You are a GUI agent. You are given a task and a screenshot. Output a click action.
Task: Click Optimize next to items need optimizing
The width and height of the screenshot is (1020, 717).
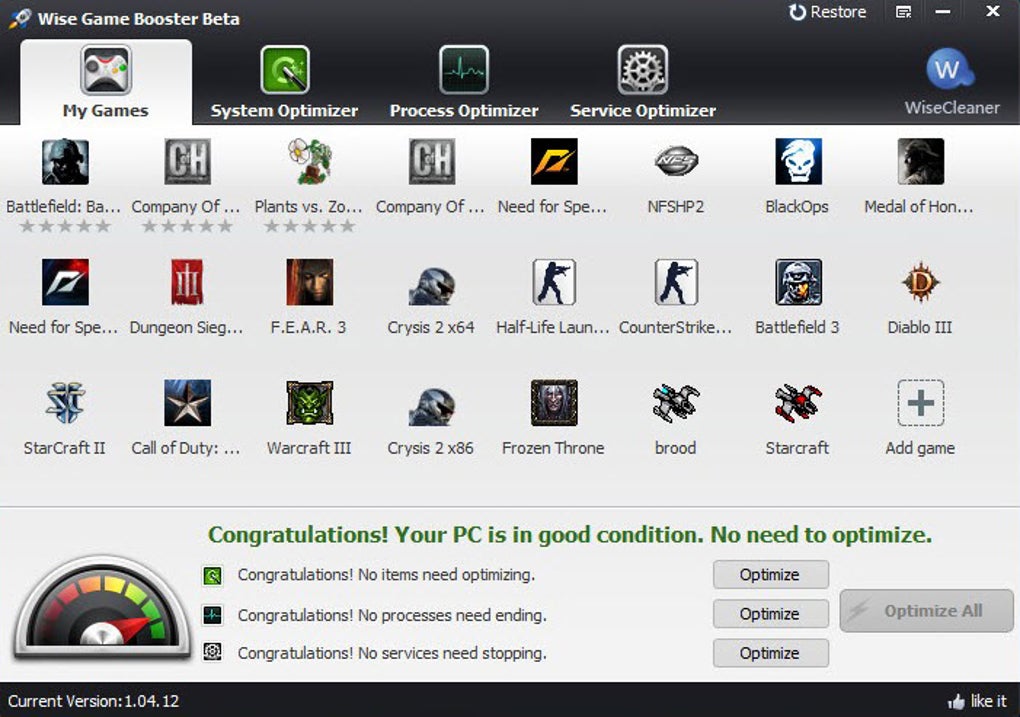pyautogui.click(x=770, y=575)
